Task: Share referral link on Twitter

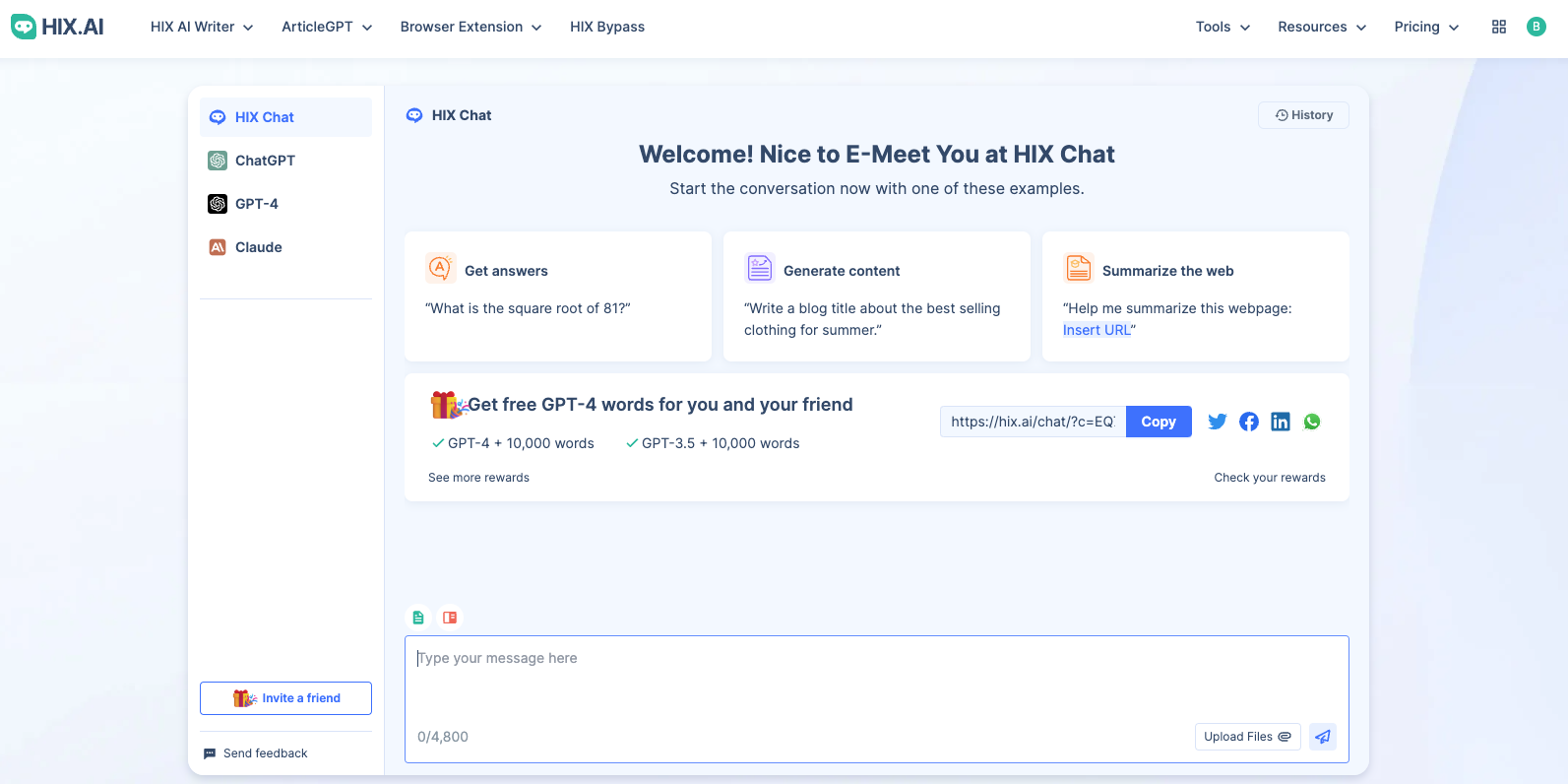Action: coord(1218,422)
